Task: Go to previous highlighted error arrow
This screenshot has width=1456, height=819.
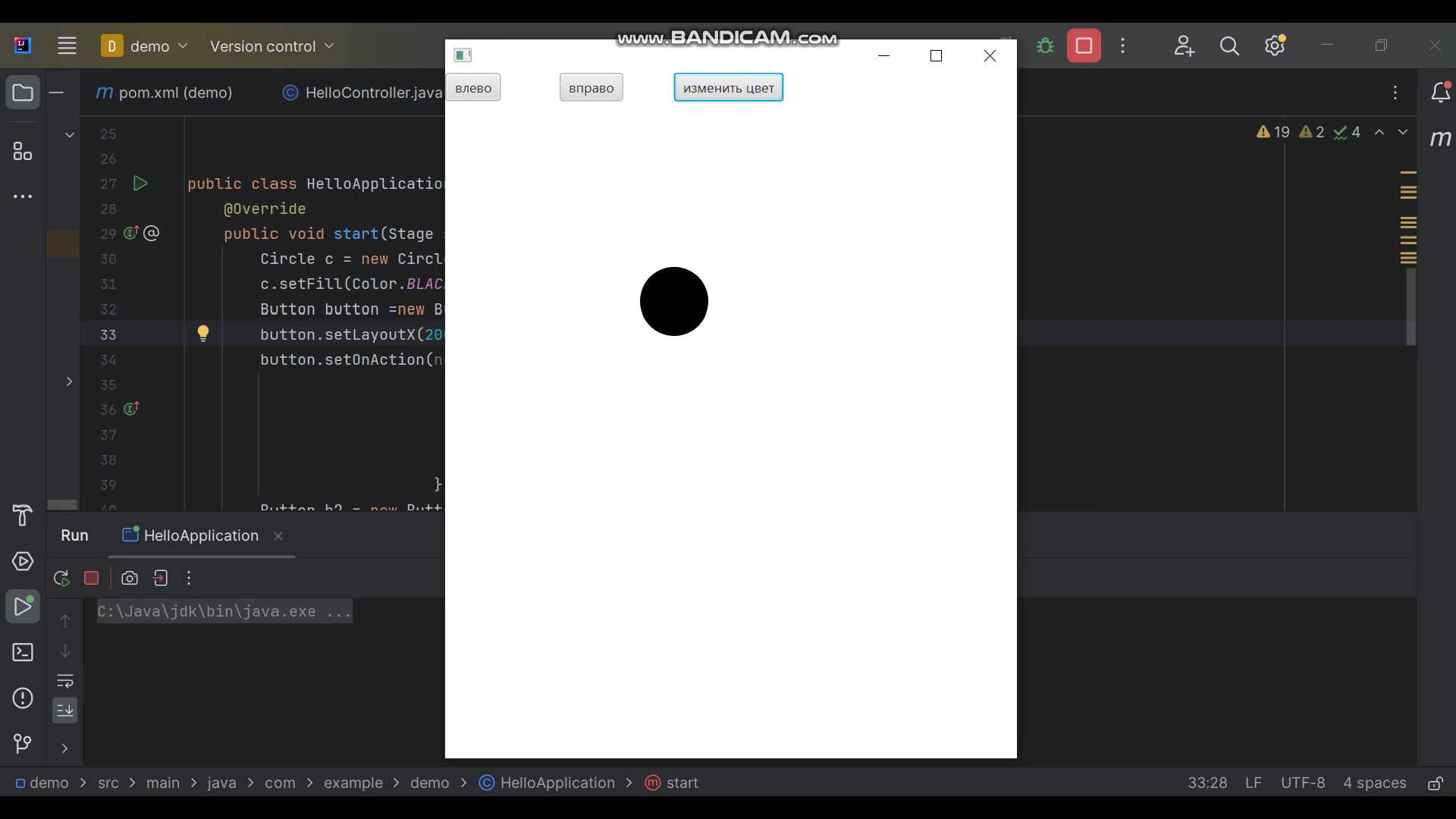Action: 1379,132
